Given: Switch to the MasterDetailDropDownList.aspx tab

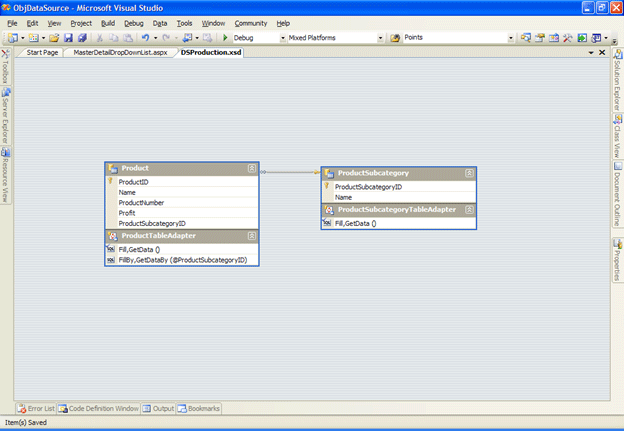Looking at the screenshot, I should click(120, 53).
